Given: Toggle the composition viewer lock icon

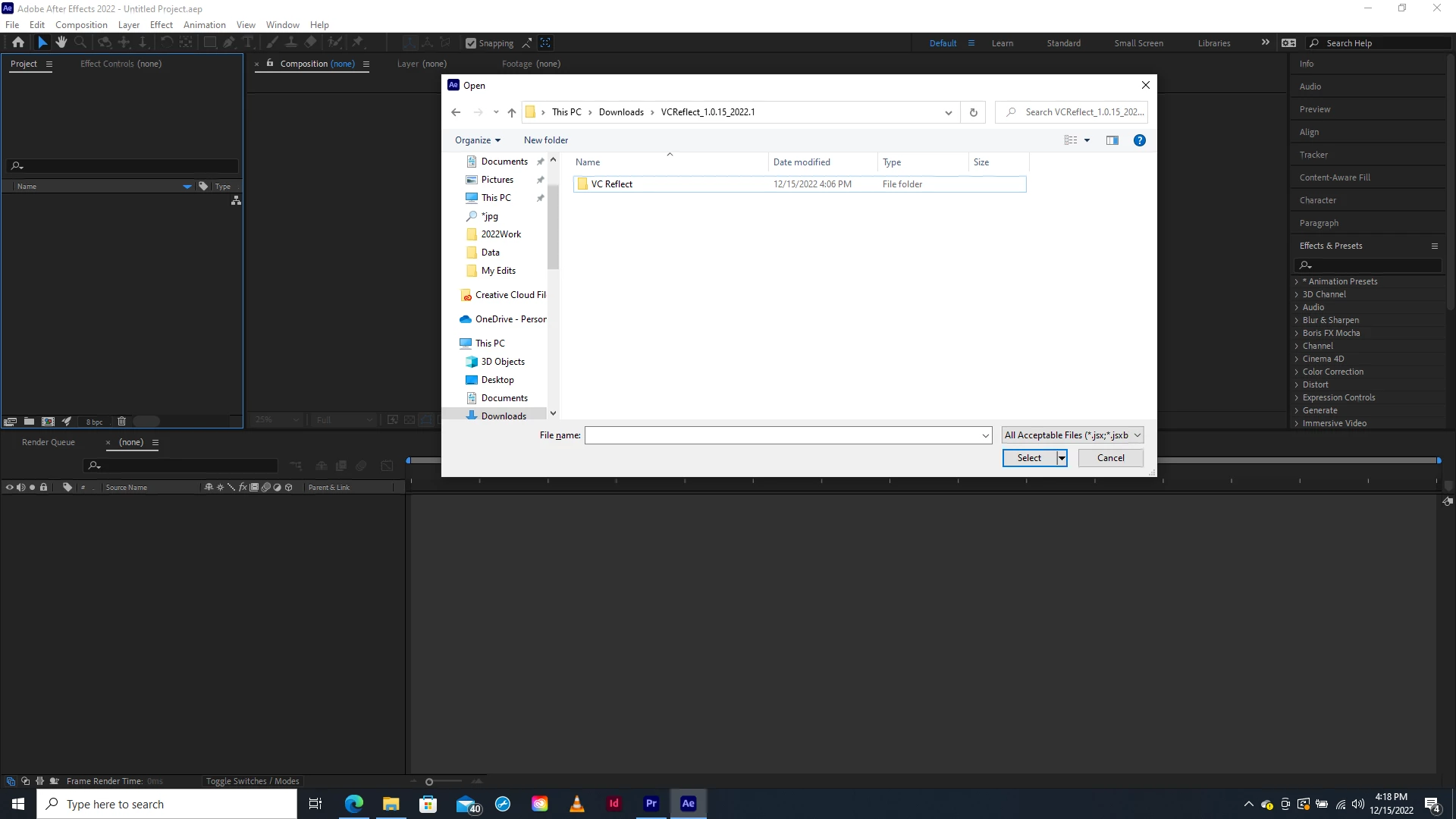Looking at the screenshot, I should click(x=270, y=64).
